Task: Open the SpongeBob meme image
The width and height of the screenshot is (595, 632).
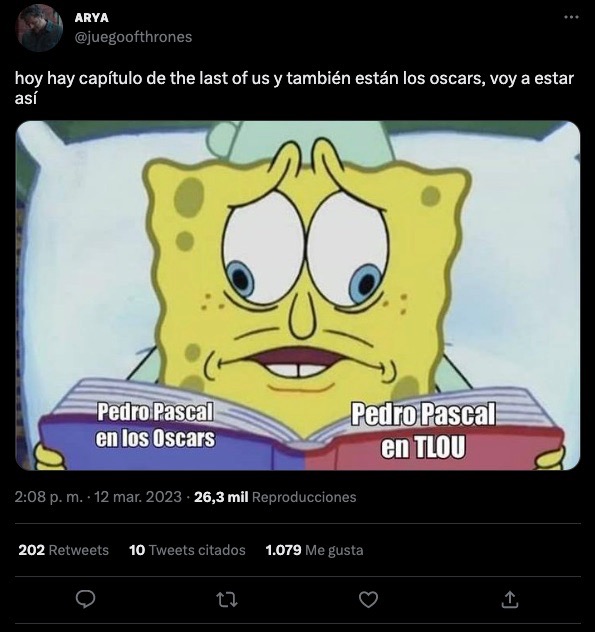Action: (298, 295)
